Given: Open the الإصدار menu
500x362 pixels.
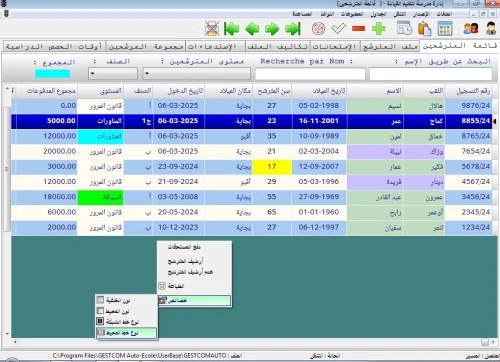Looking at the screenshot, I should (422, 14).
